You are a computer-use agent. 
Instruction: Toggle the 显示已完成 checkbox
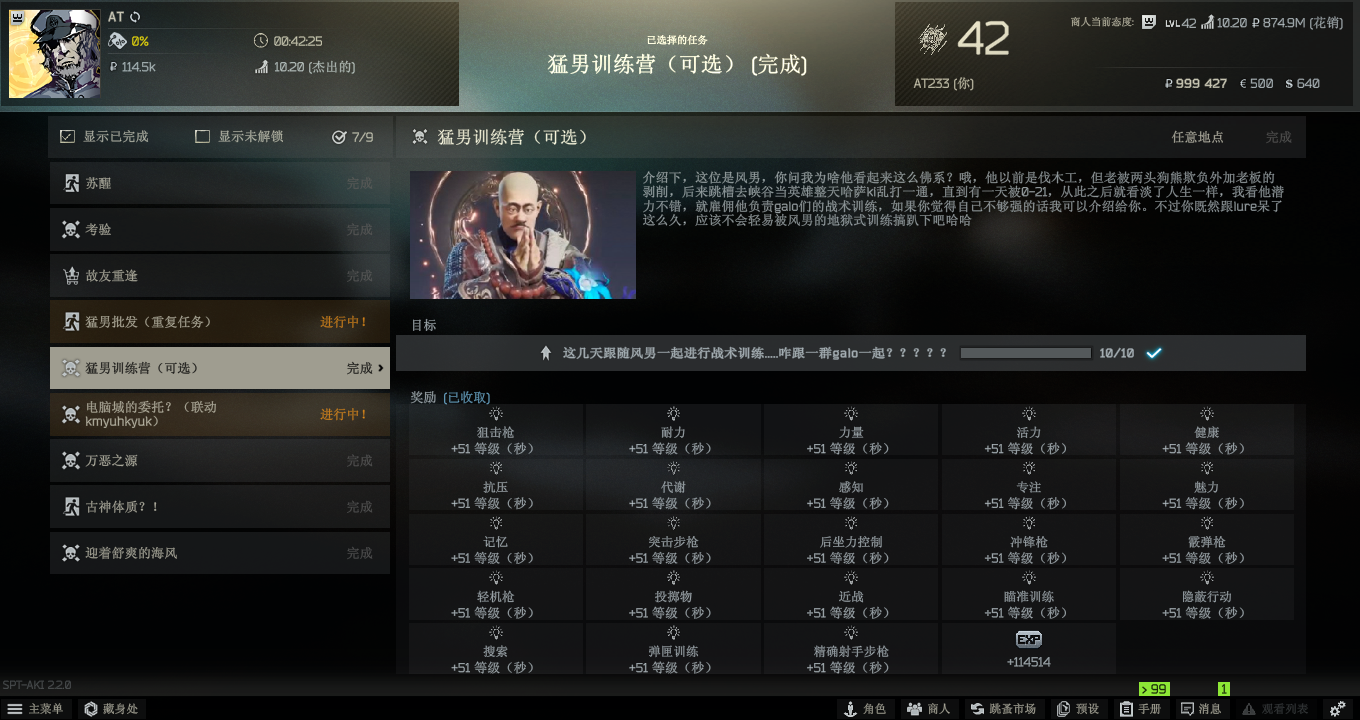click(x=67, y=136)
